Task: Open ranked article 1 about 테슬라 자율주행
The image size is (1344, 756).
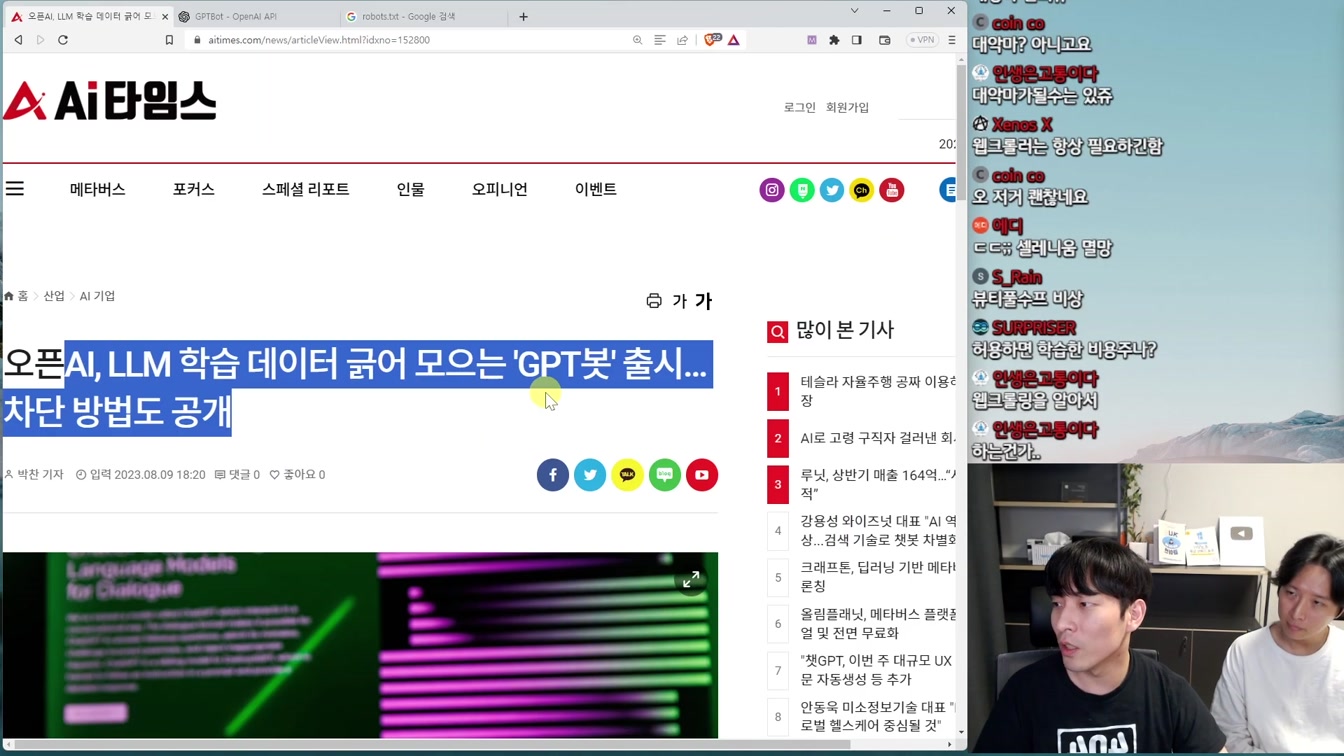Action: (x=878, y=391)
